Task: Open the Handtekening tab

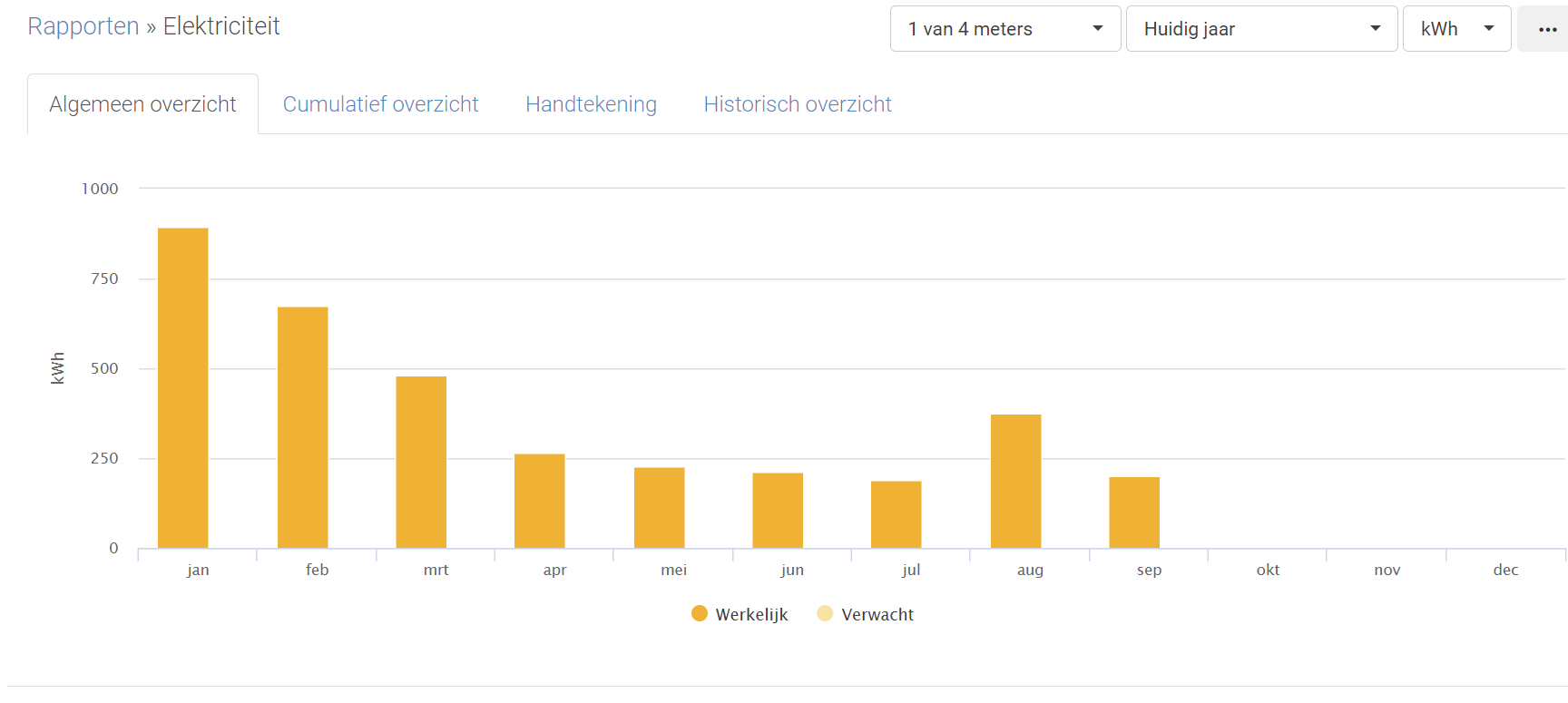Action: pyautogui.click(x=591, y=104)
